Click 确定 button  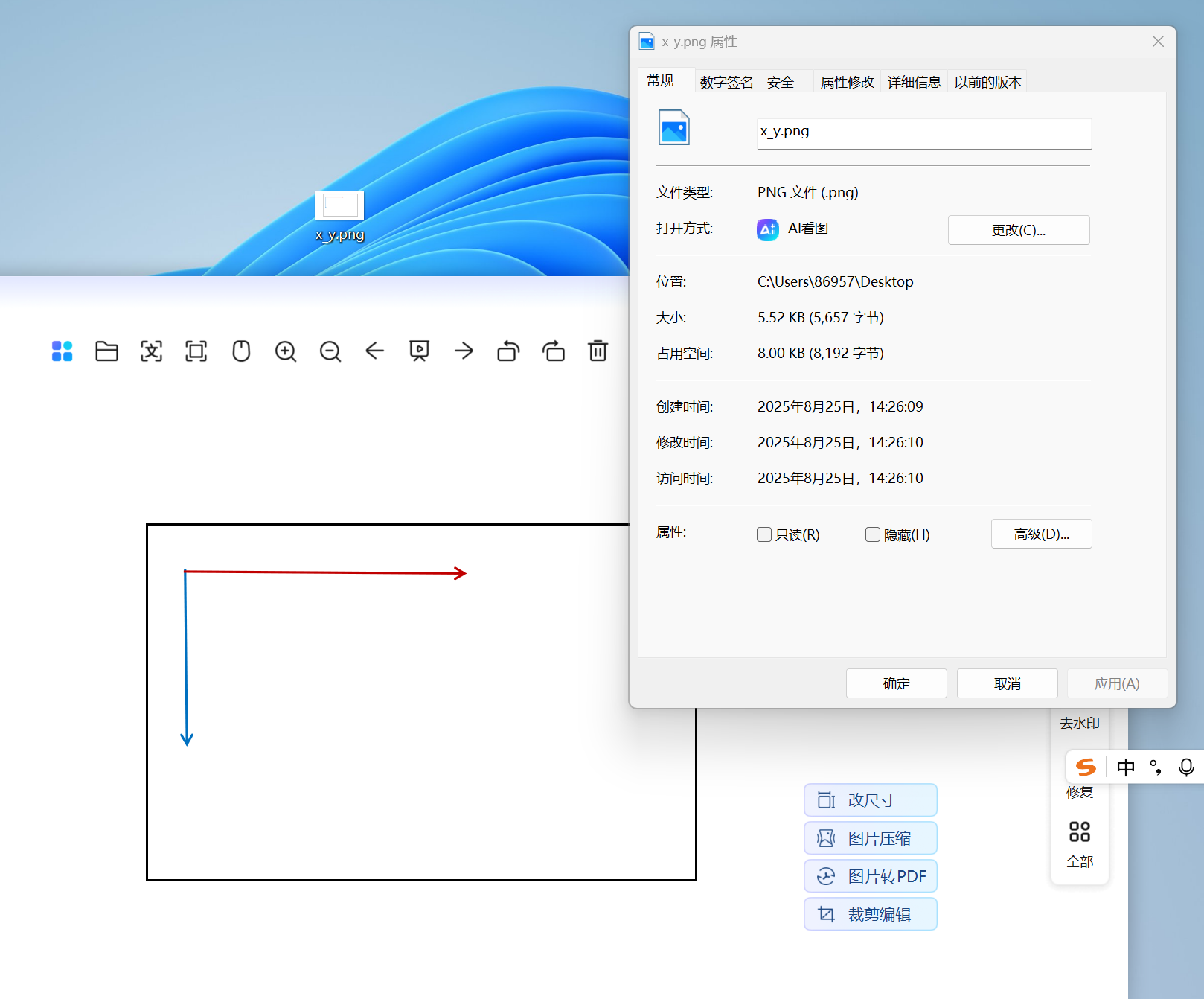coord(897,683)
